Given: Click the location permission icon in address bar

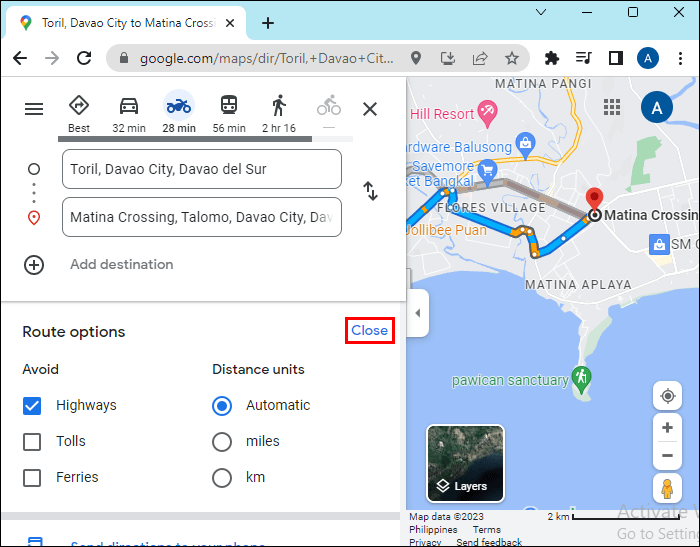Looking at the screenshot, I should 416,58.
